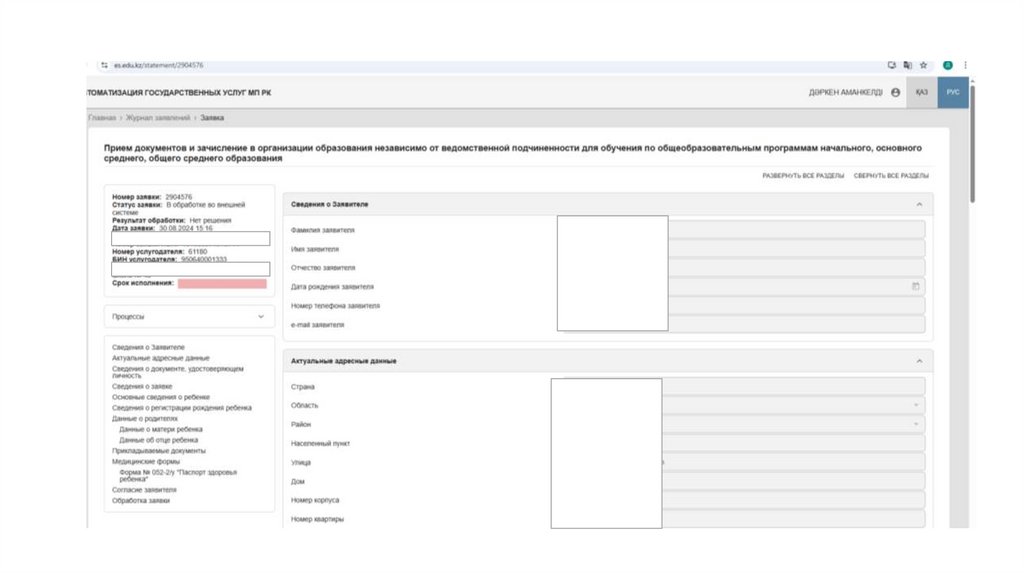Click the site info icon in address bar

point(104,65)
